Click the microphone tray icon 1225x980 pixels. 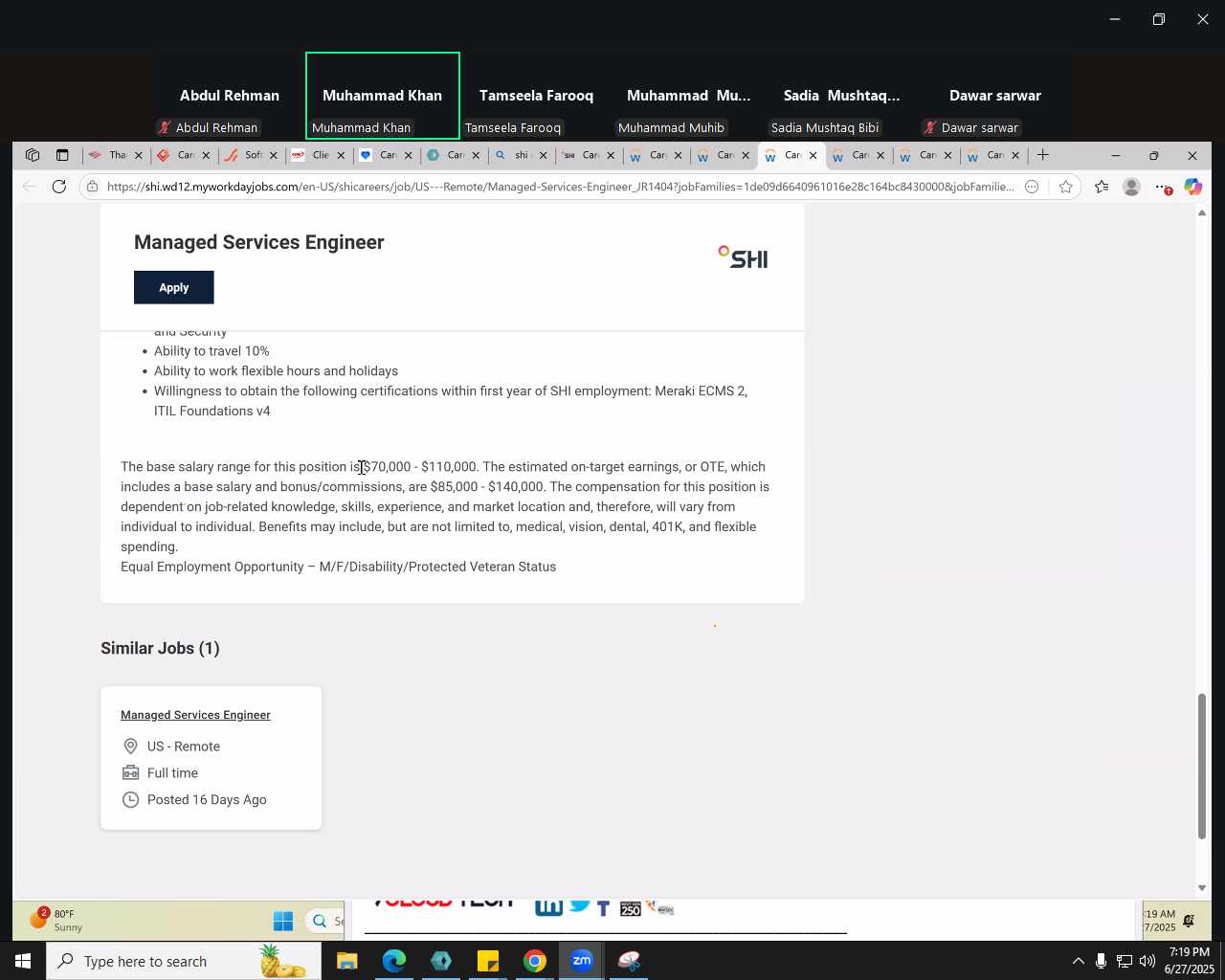click(1101, 961)
